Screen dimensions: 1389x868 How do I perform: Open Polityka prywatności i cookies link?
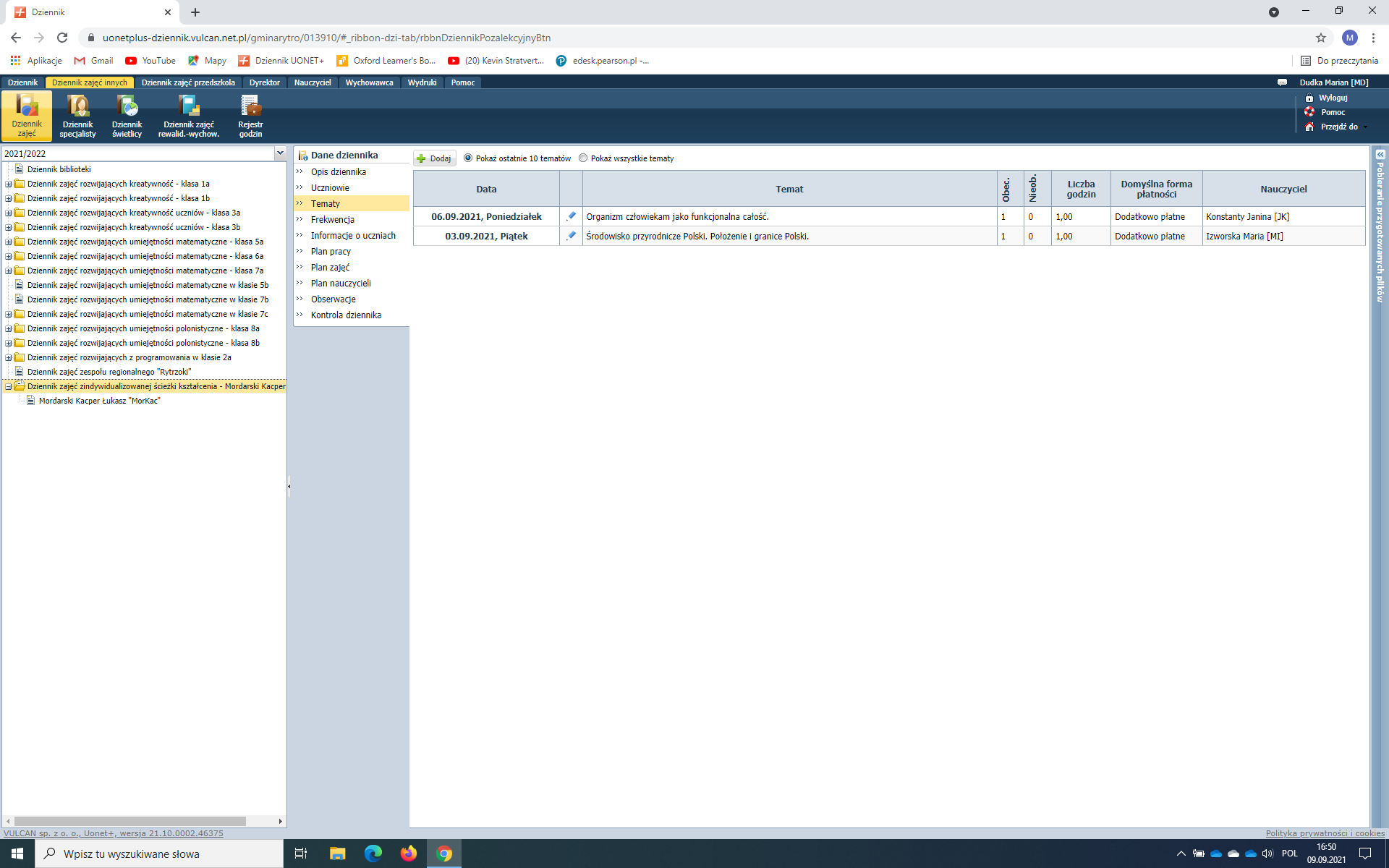[x=1325, y=833]
